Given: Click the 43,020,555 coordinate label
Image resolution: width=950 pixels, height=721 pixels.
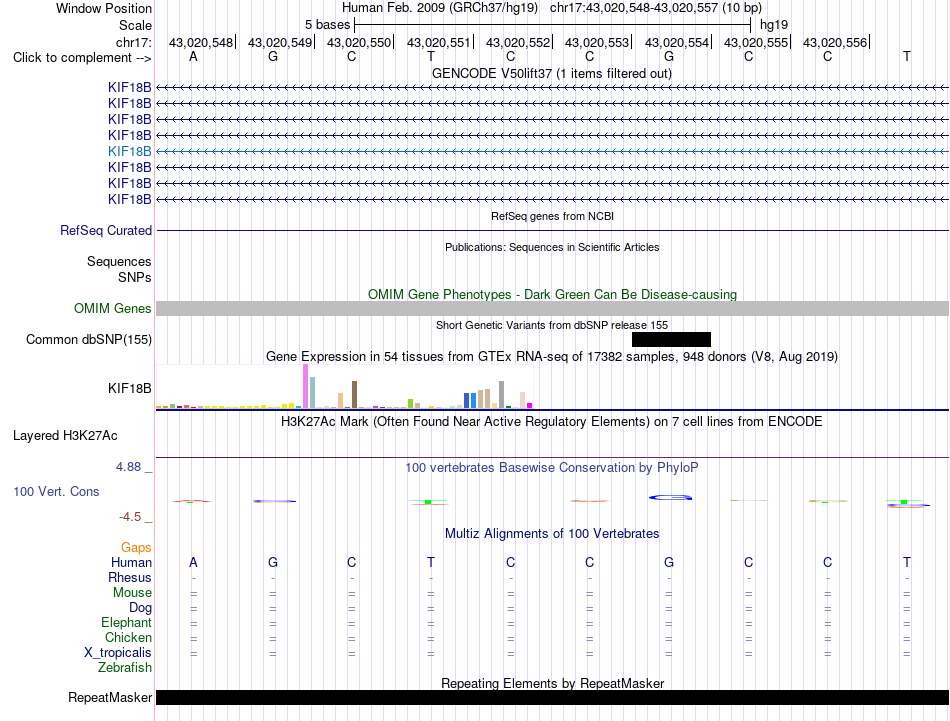Looking at the screenshot, I should 756,42.
